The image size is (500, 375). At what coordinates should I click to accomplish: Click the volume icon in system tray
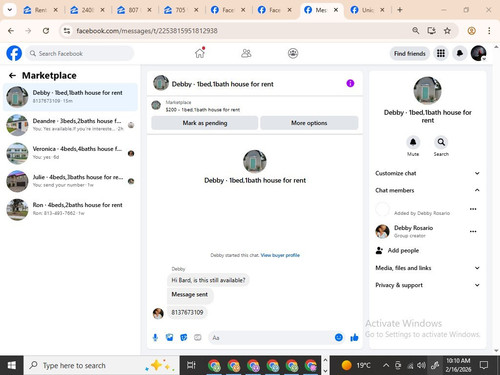[421, 365]
